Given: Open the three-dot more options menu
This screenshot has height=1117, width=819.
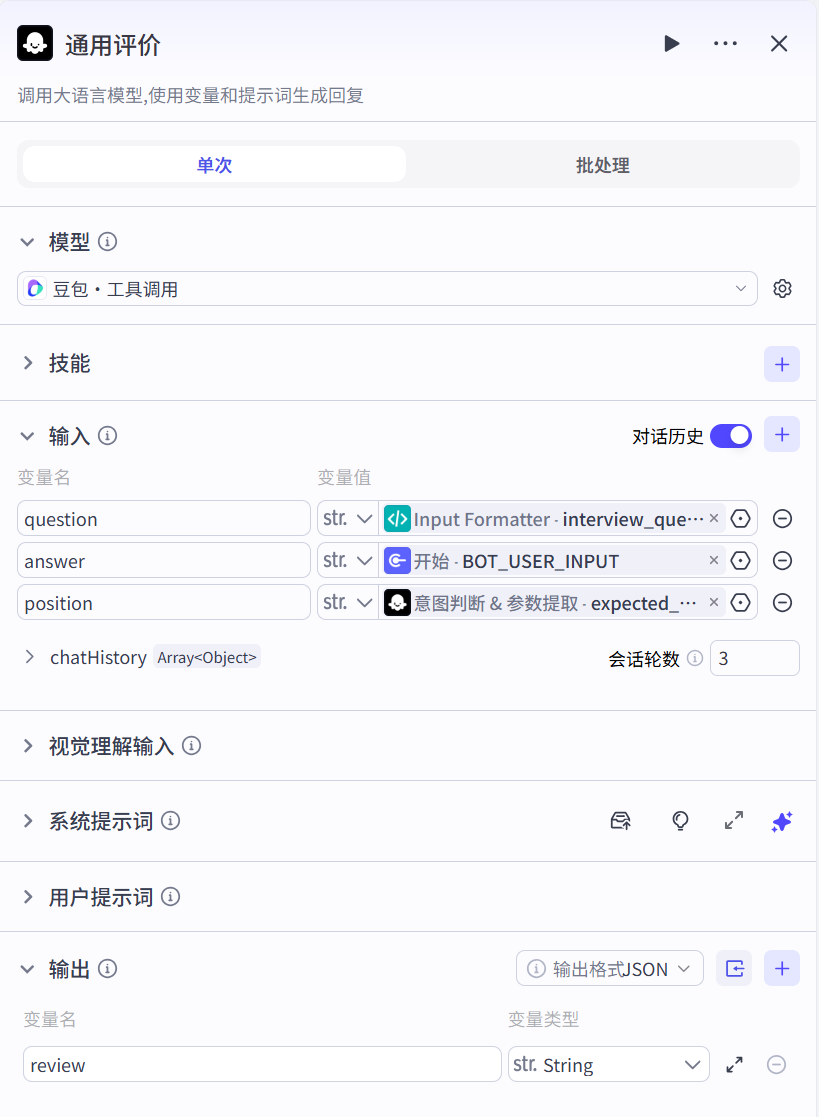Looking at the screenshot, I should (x=725, y=43).
